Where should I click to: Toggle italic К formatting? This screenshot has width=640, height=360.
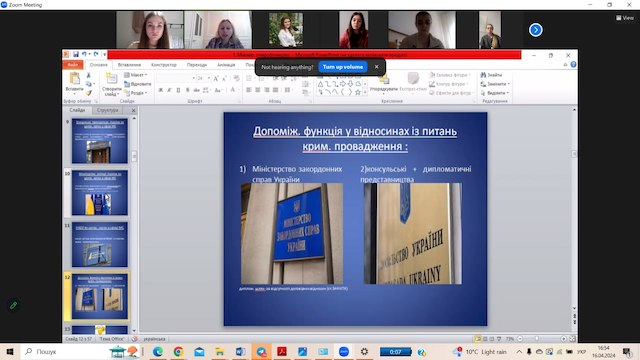(169, 90)
